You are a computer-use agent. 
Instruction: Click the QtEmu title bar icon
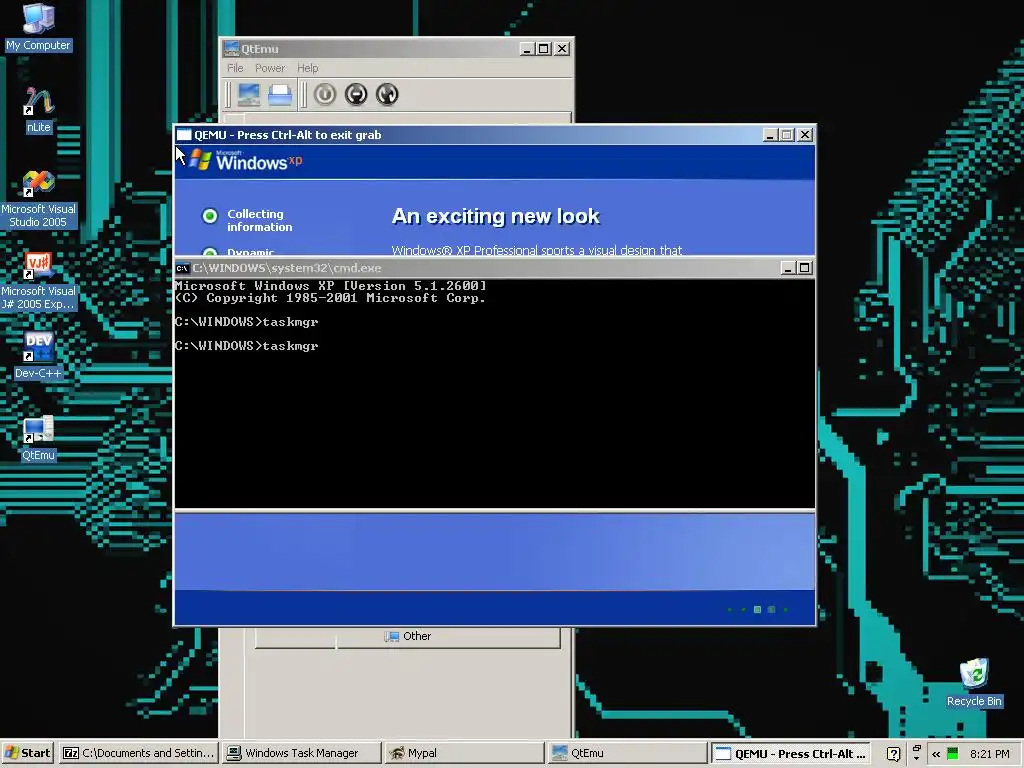click(x=231, y=49)
